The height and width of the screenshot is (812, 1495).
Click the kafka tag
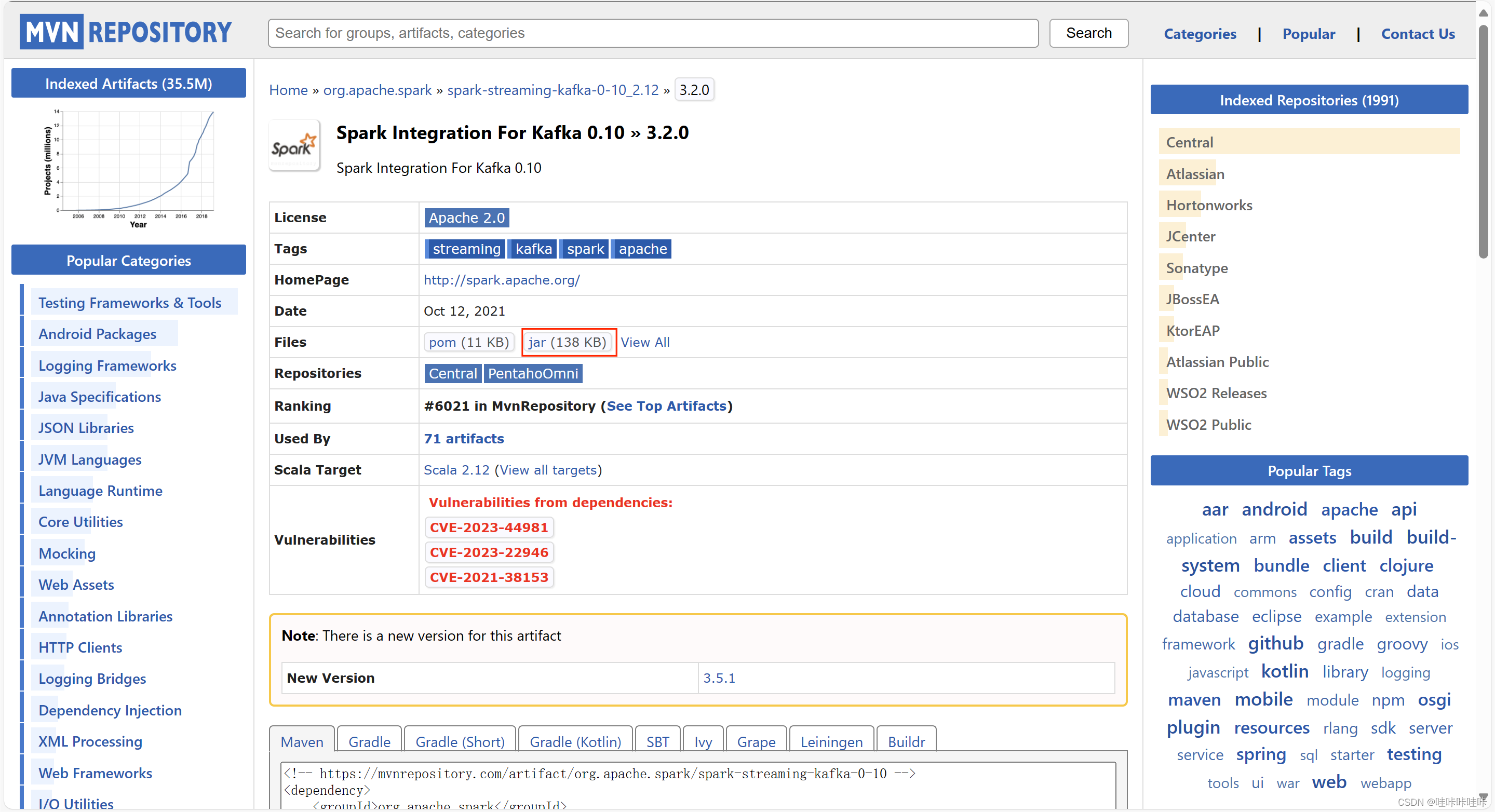(533, 249)
